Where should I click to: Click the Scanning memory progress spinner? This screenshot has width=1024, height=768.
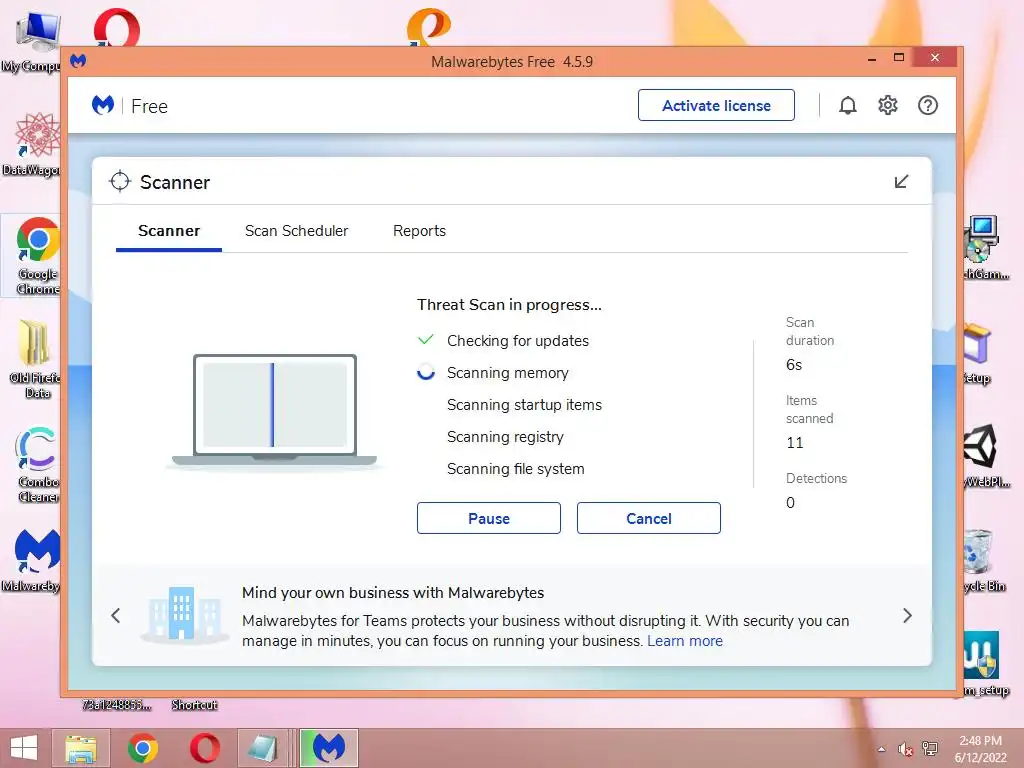click(x=426, y=372)
